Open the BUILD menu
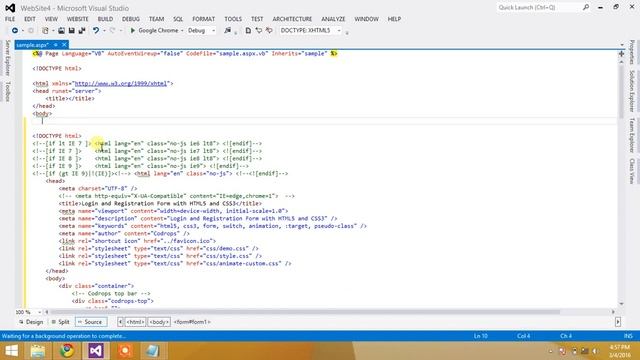The height and width of the screenshot is (360, 640). [105, 19]
